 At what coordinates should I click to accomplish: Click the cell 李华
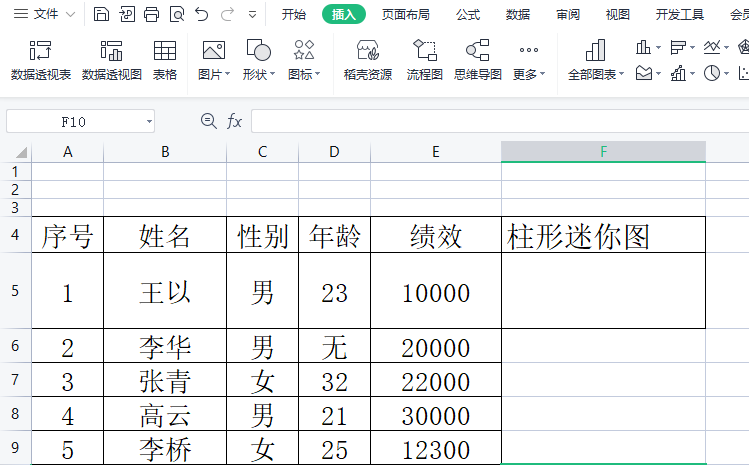(165, 346)
